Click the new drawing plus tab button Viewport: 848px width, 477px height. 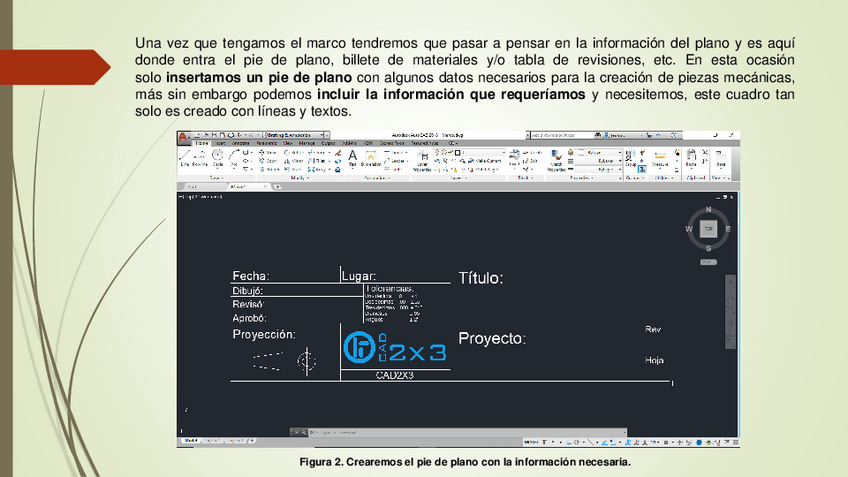(x=277, y=187)
